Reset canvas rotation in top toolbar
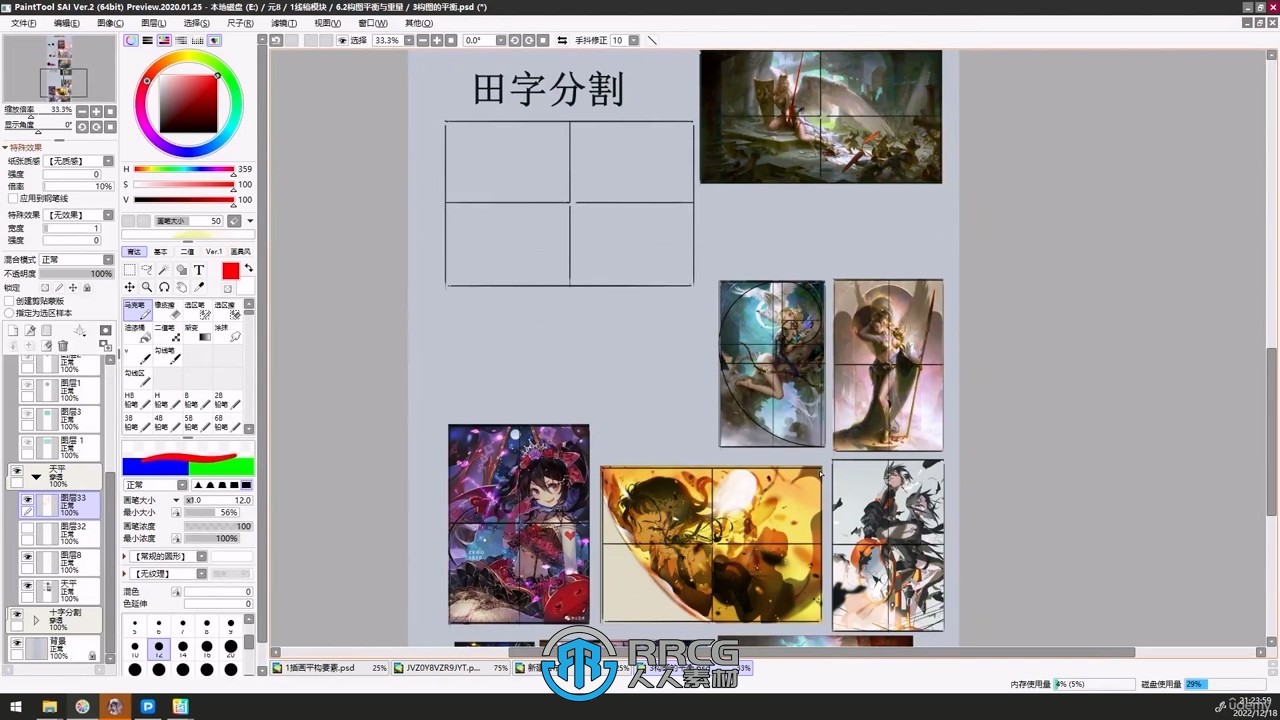The height and width of the screenshot is (720, 1280). (543, 41)
